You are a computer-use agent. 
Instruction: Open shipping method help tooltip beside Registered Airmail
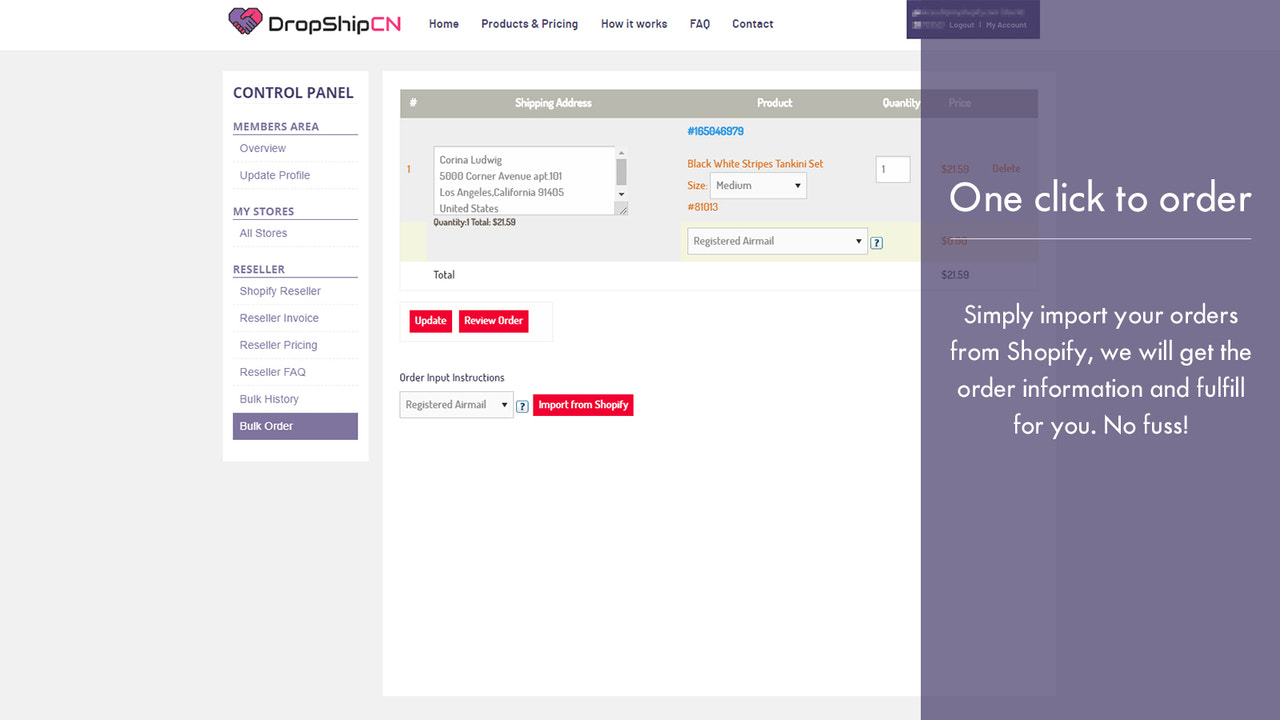877,242
